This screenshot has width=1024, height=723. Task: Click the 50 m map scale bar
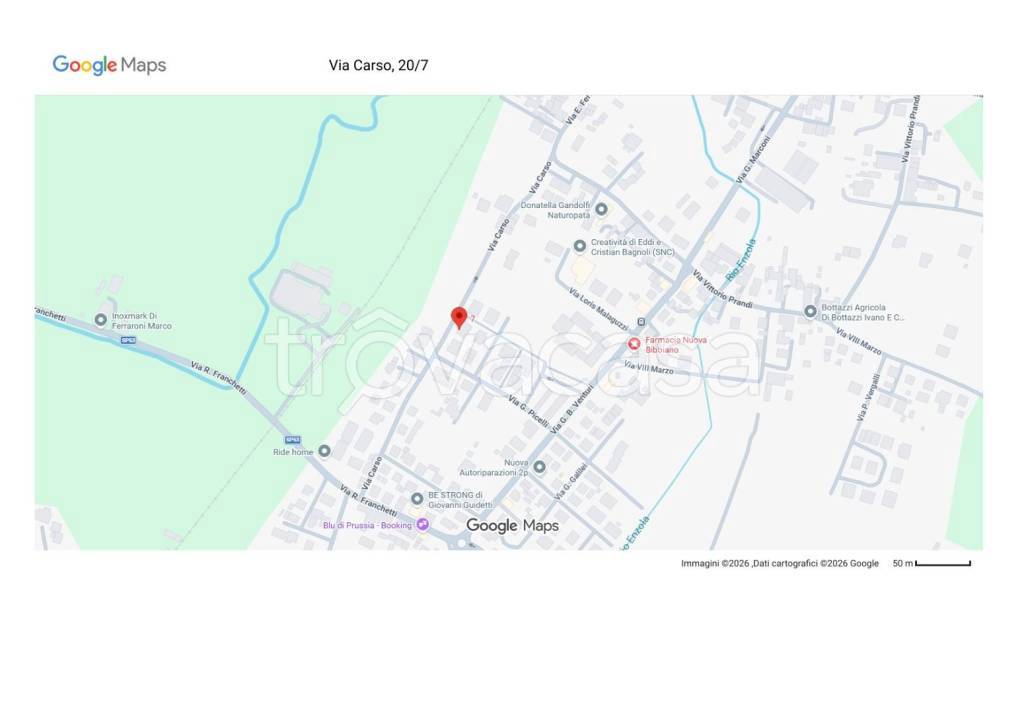(x=942, y=564)
